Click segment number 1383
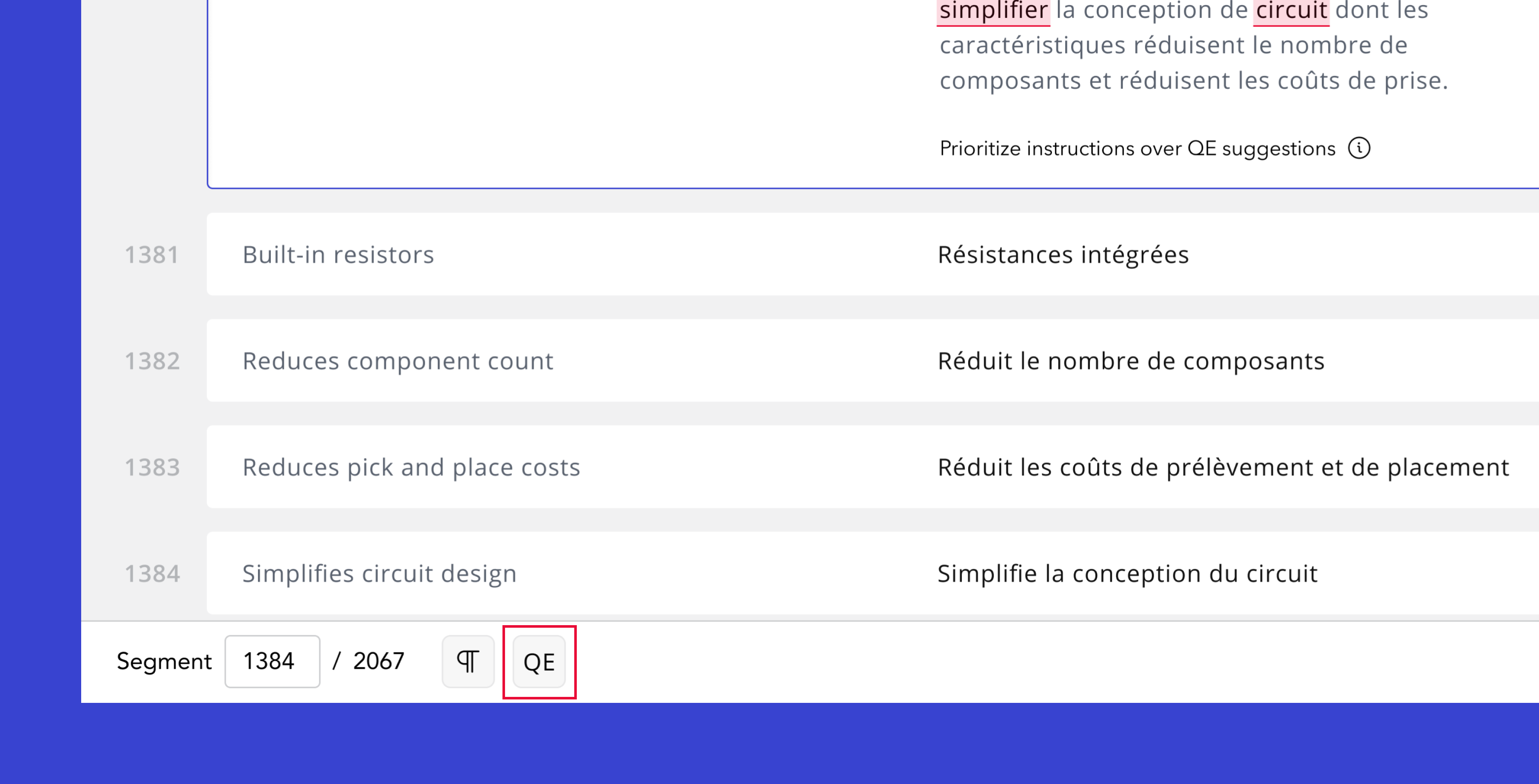The width and height of the screenshot is (1539, 784). coord(152,468)
